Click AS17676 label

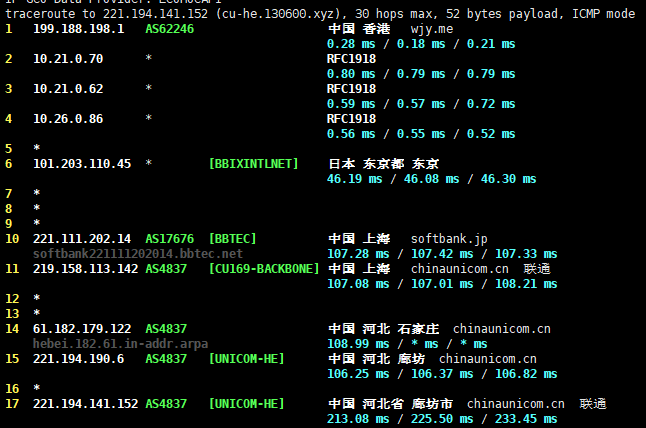[169, 239]
